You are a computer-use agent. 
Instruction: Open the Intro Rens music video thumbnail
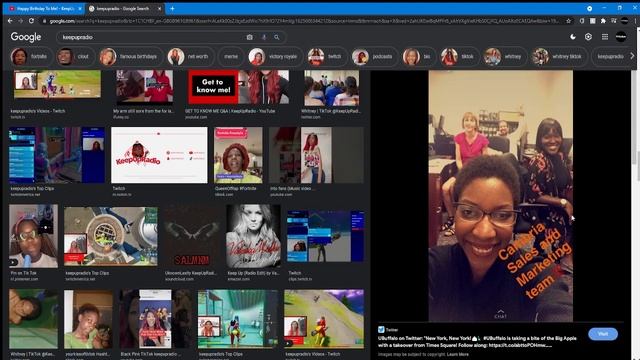point(316,155)
